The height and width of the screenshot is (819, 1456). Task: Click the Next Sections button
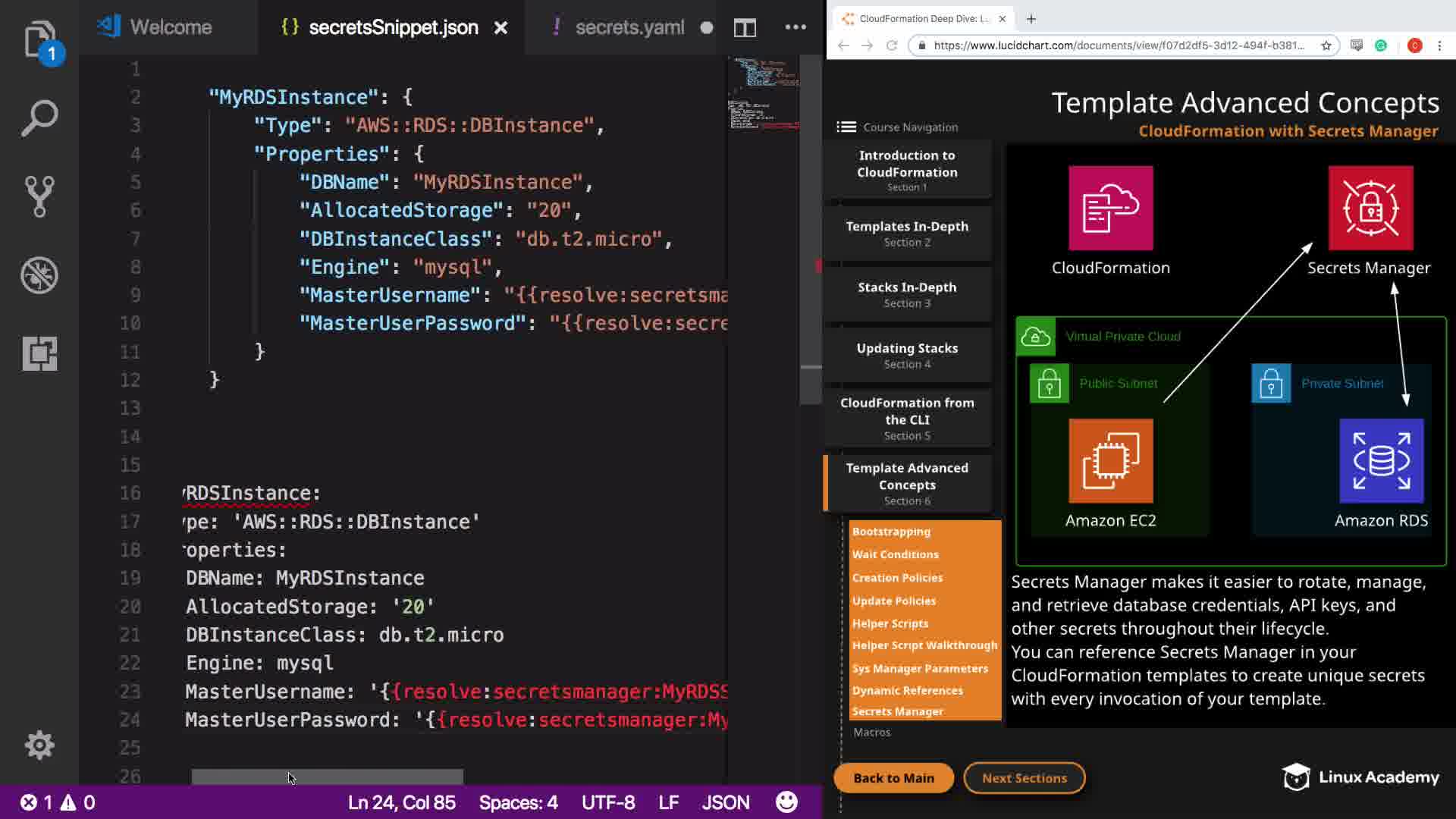pyautogui.click(x=1024, y=778)
